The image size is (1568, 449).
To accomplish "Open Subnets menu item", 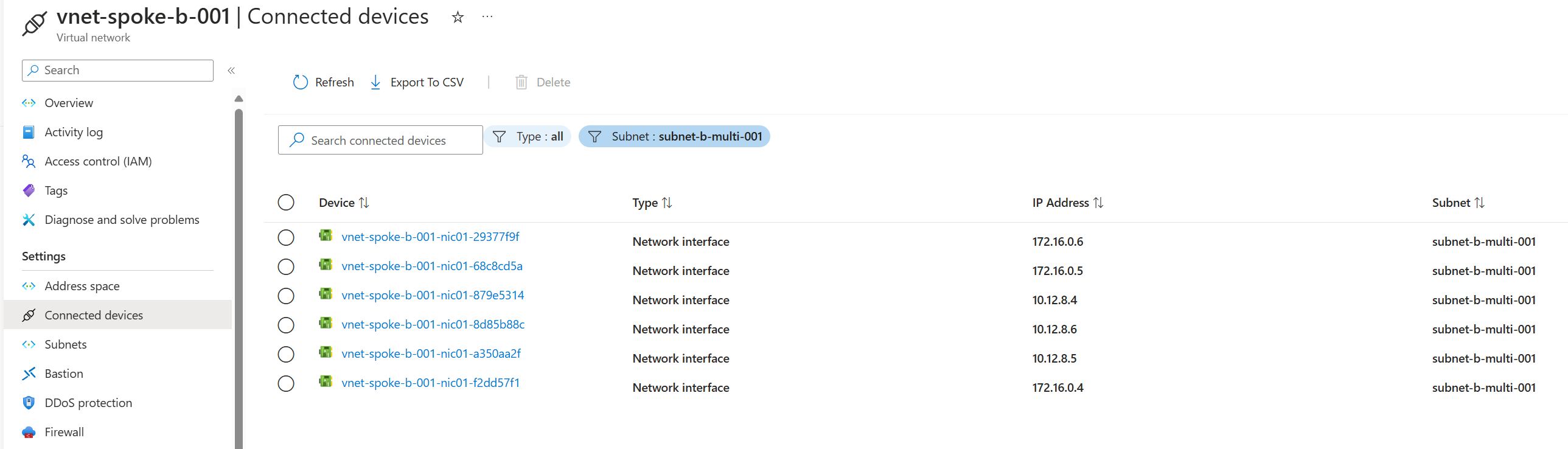I will pyautogui.click(x=117, y=344).
